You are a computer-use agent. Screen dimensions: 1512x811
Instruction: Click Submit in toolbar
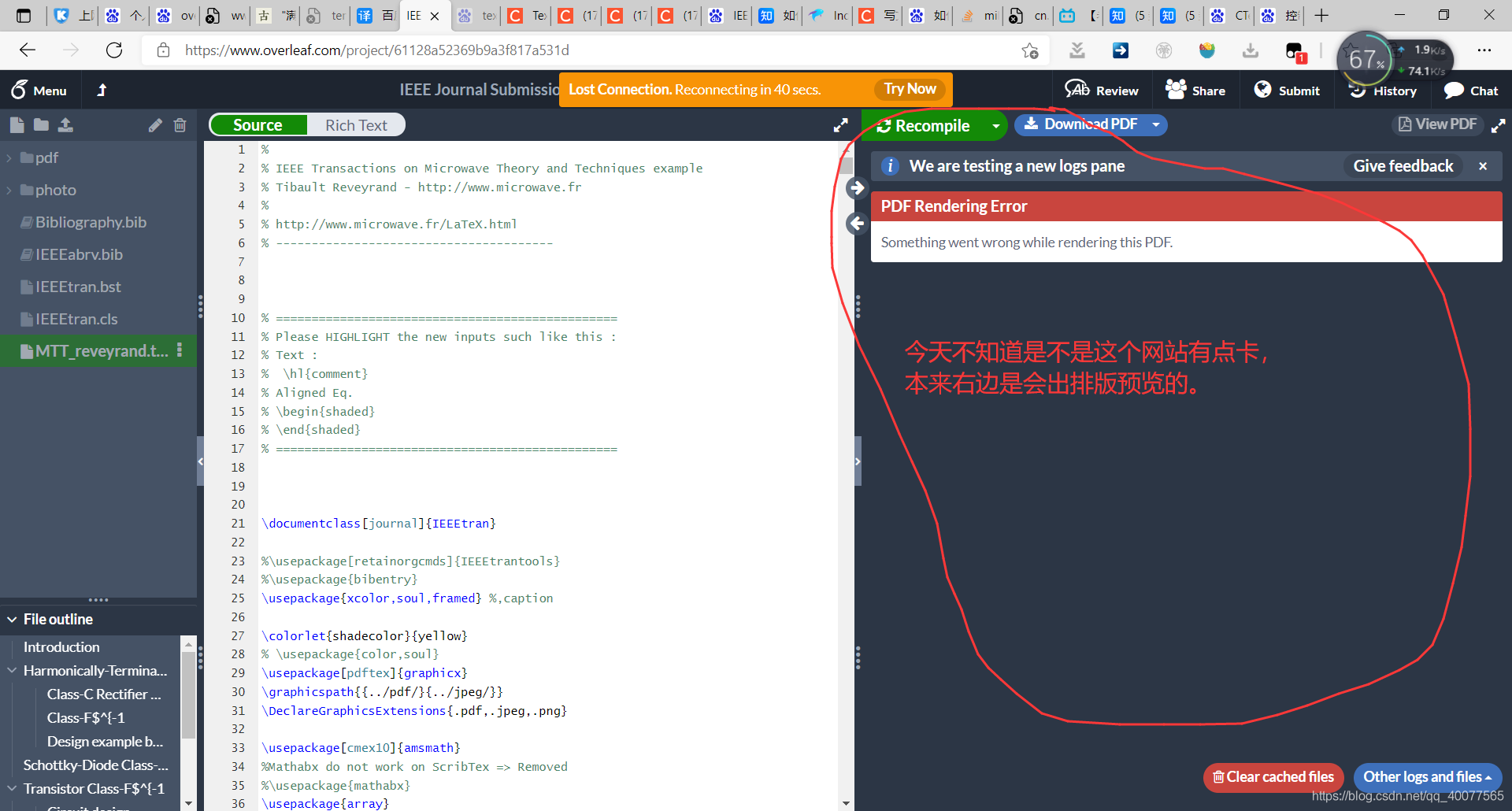[1287, 91]
